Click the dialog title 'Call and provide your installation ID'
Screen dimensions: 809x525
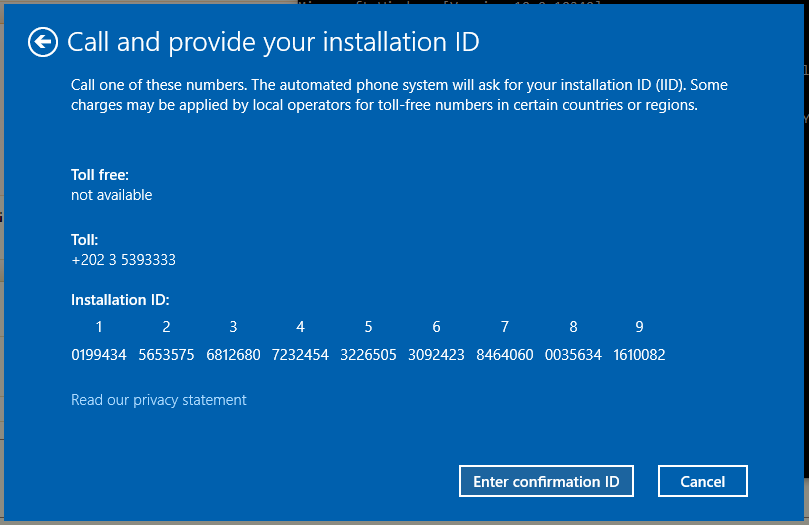273,42
